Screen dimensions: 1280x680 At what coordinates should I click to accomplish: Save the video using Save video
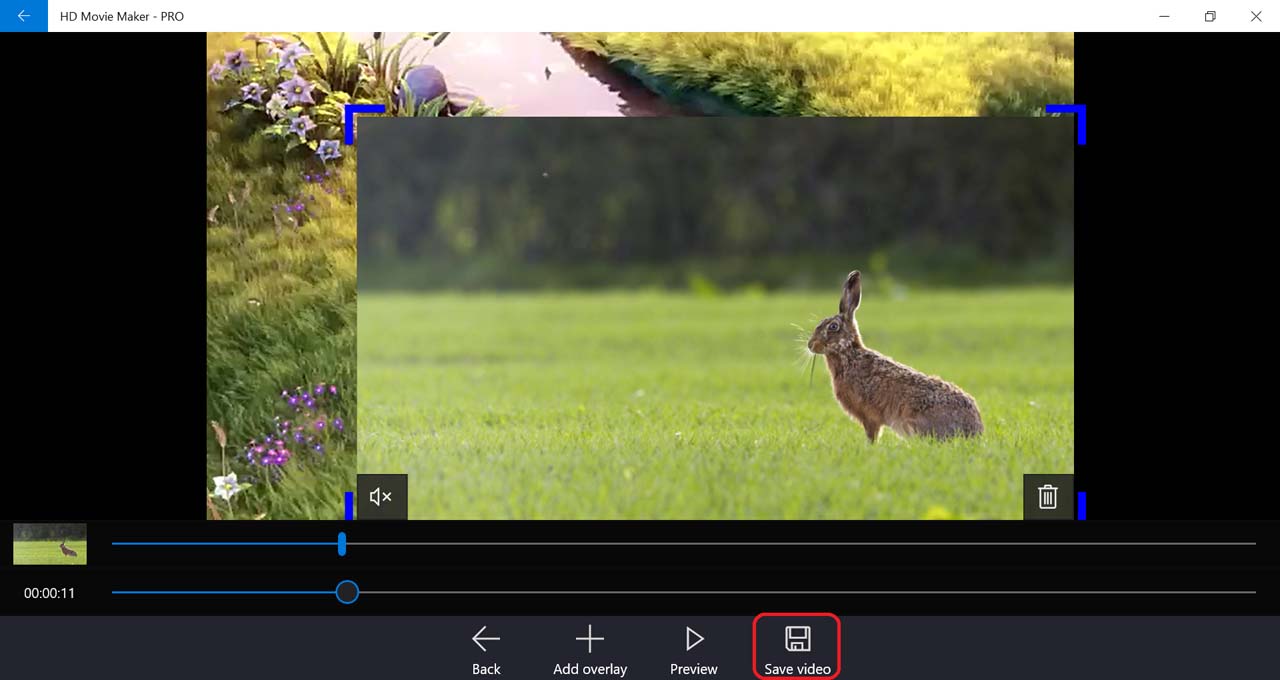point(797,649)
